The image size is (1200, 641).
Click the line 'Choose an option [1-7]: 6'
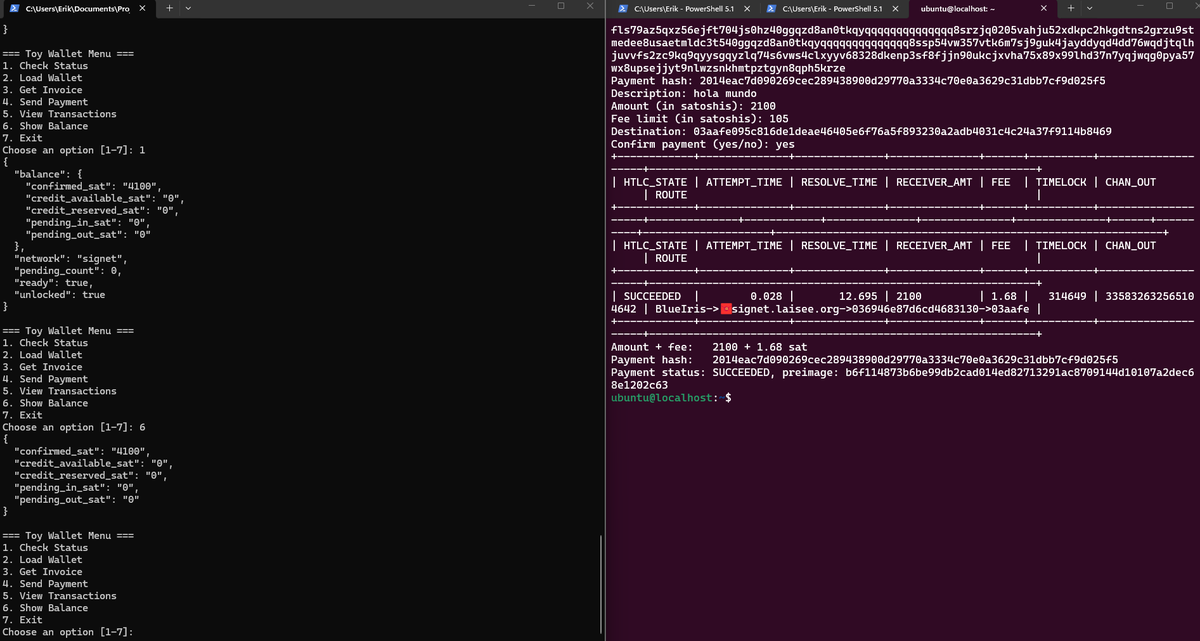point(74,427)
